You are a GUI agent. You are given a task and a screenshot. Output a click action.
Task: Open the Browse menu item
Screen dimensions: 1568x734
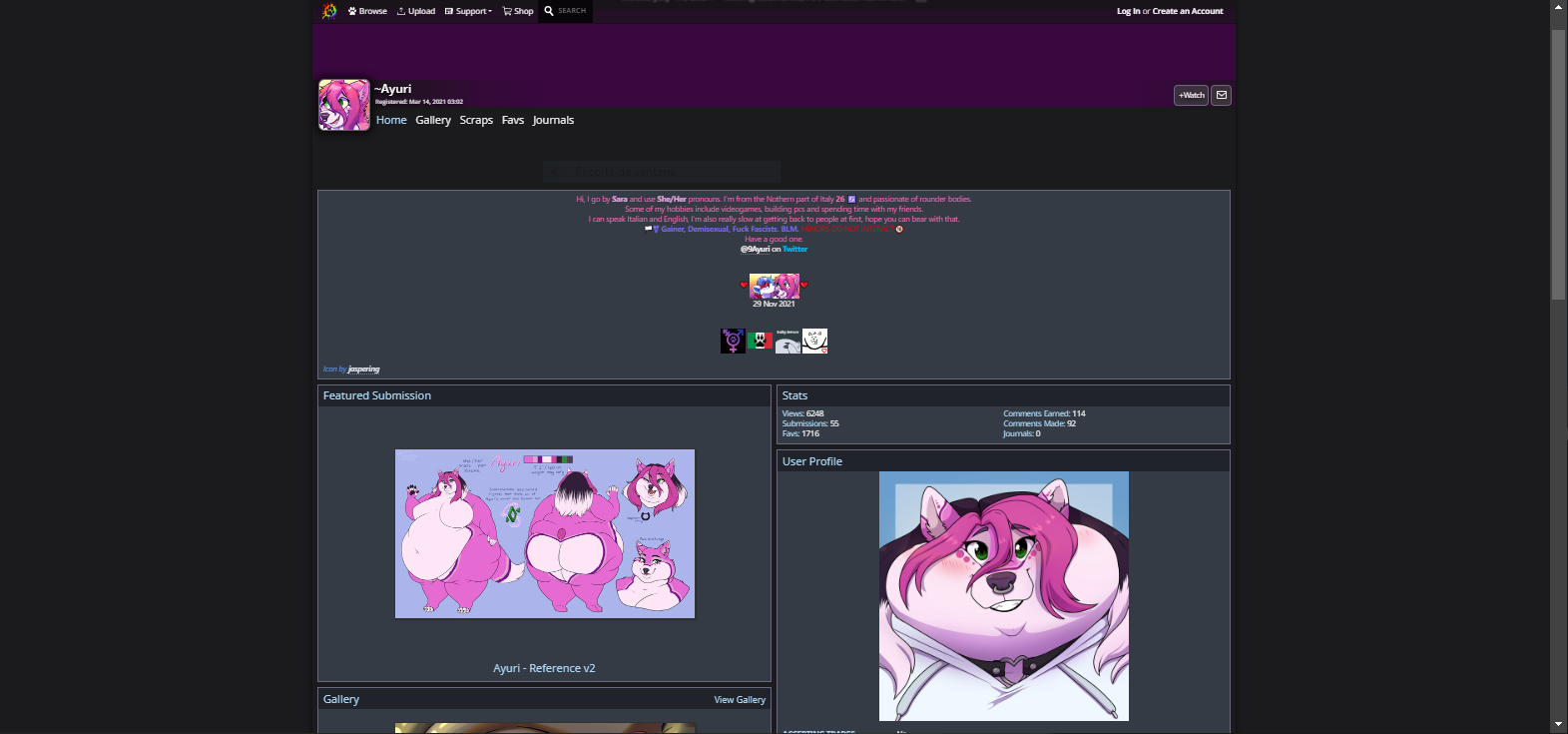pos(367,11)
